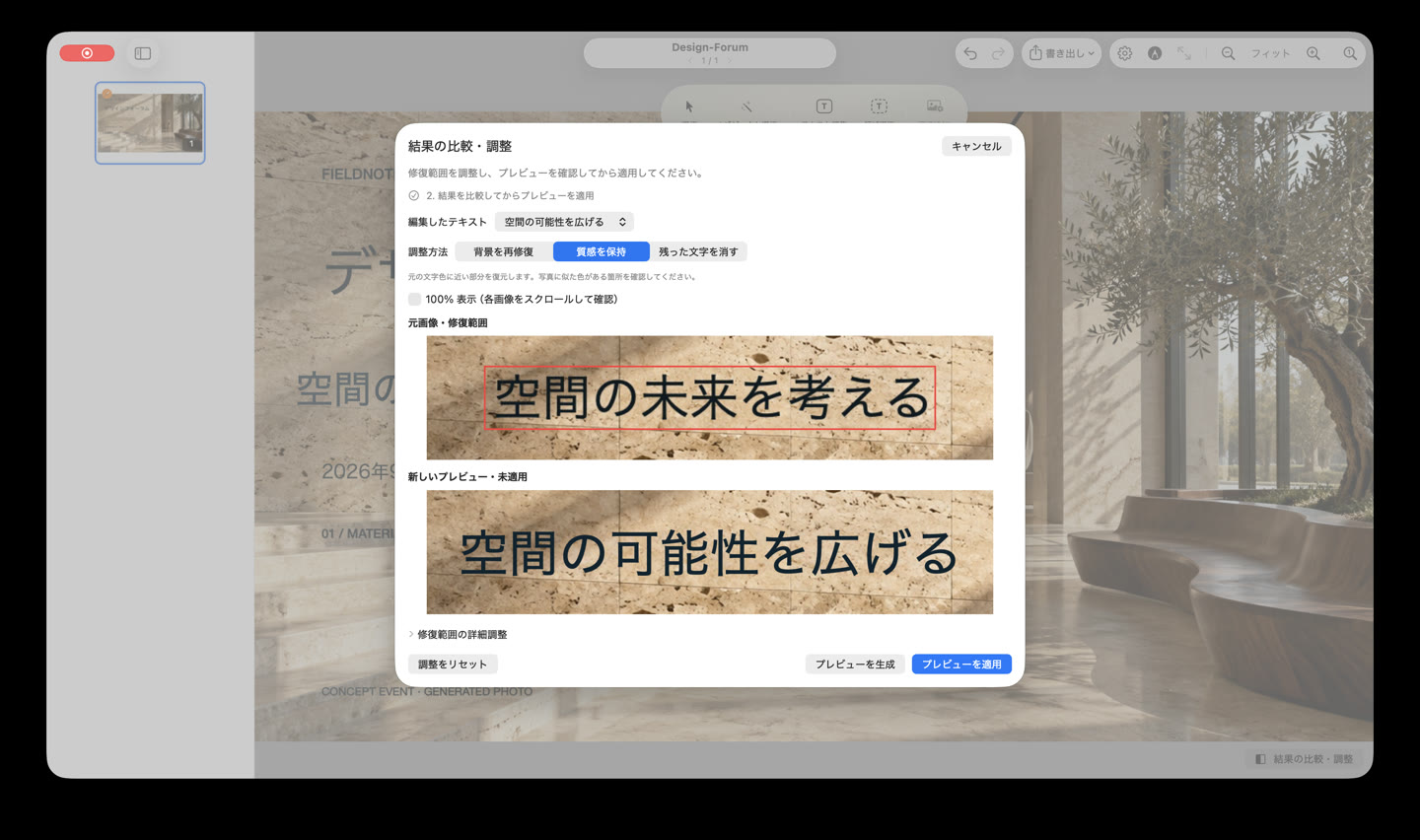1420x840 pixels.
Task: Click the キャンセル button
Action: click(x=976, y=146)
